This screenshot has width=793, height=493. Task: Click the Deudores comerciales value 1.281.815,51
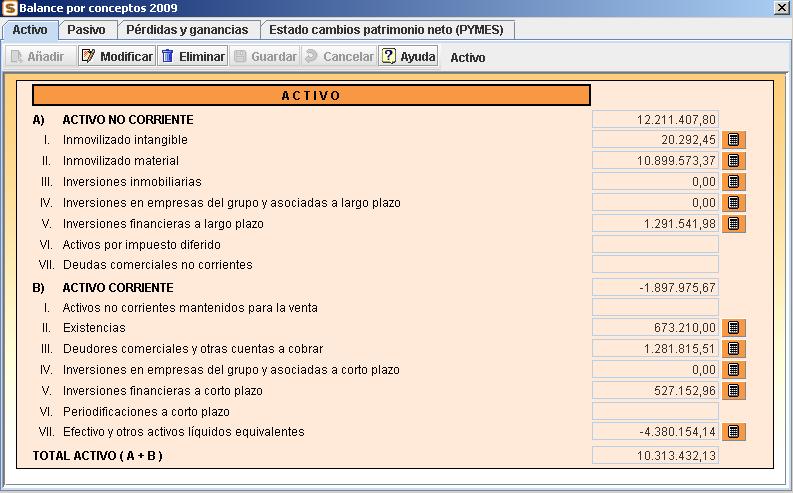(655, 349)
